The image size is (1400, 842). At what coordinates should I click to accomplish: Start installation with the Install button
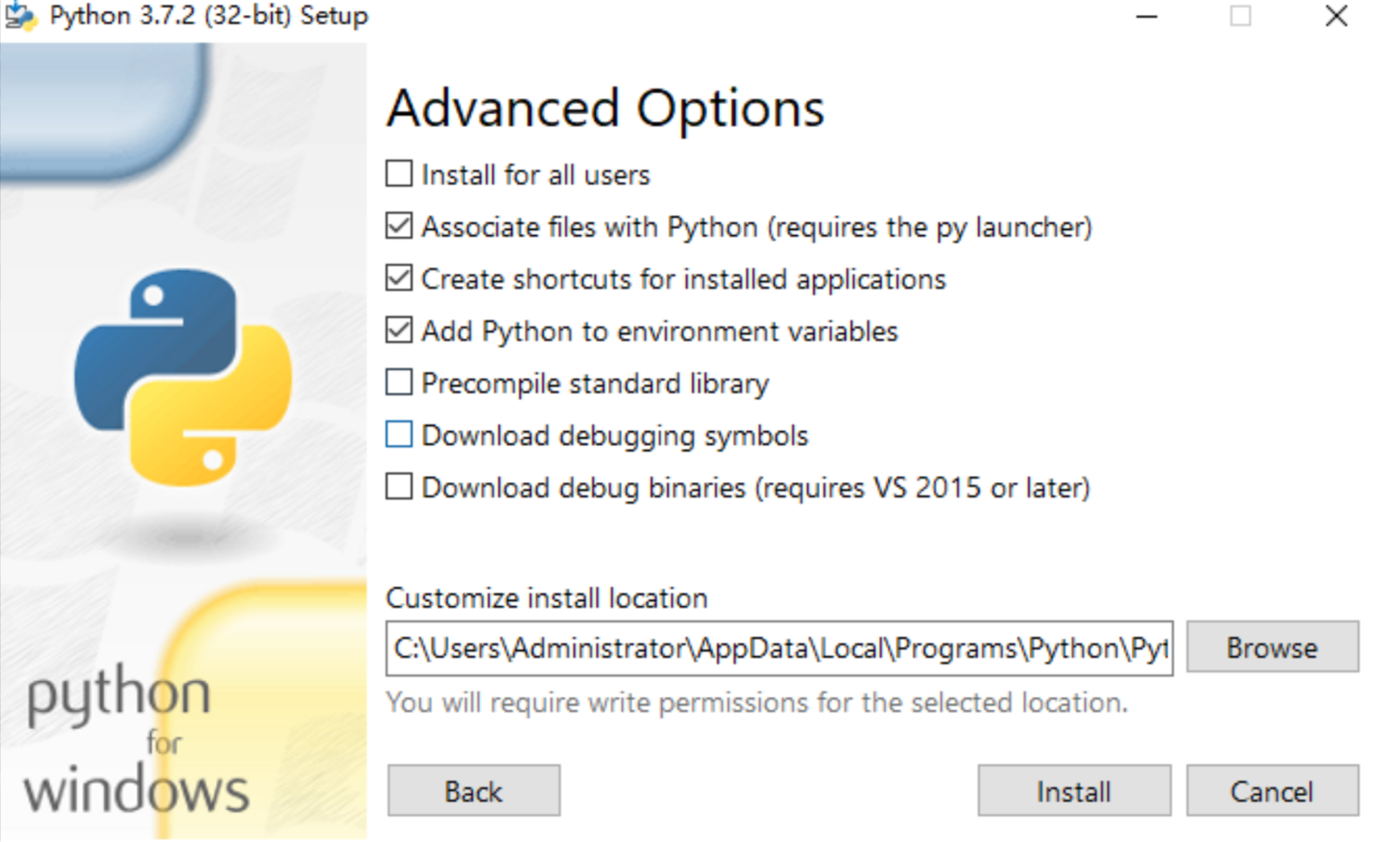[x=1073, y=791]
